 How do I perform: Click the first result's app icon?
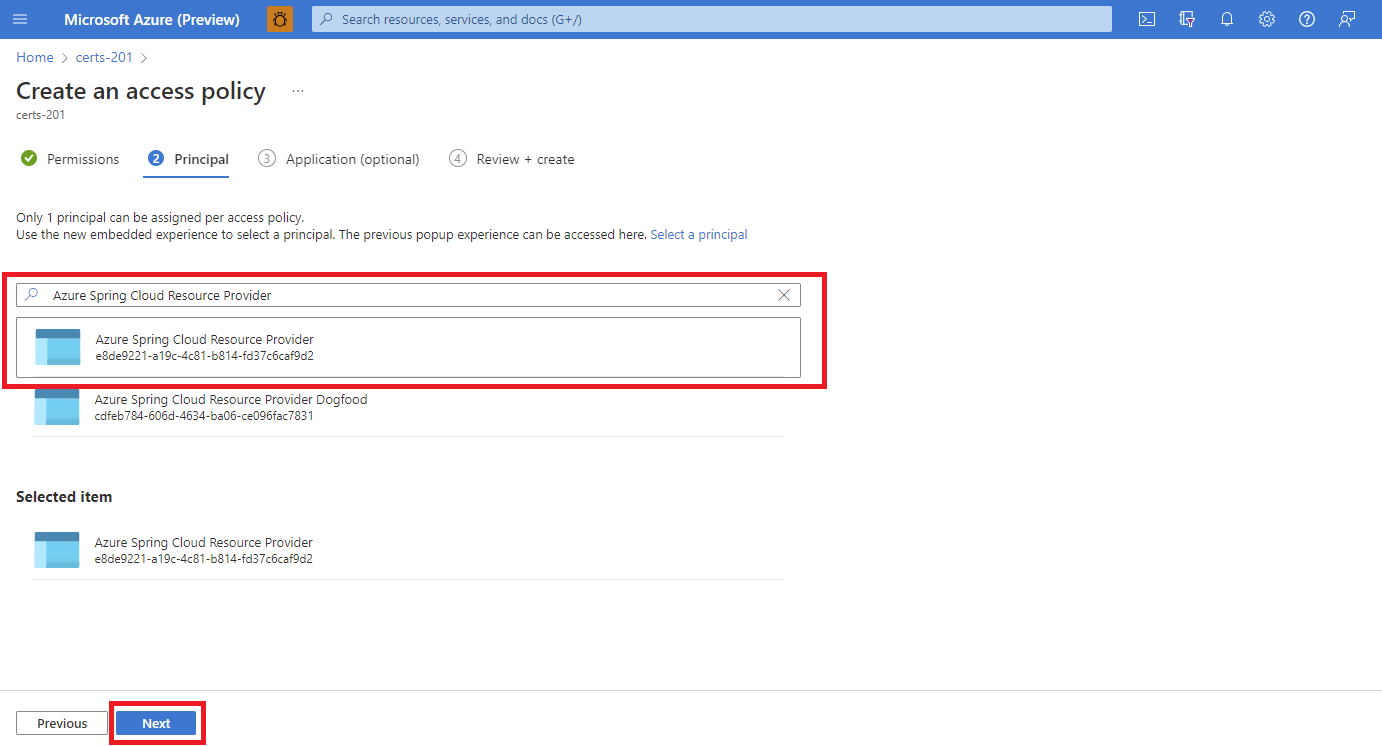[58, 347]
